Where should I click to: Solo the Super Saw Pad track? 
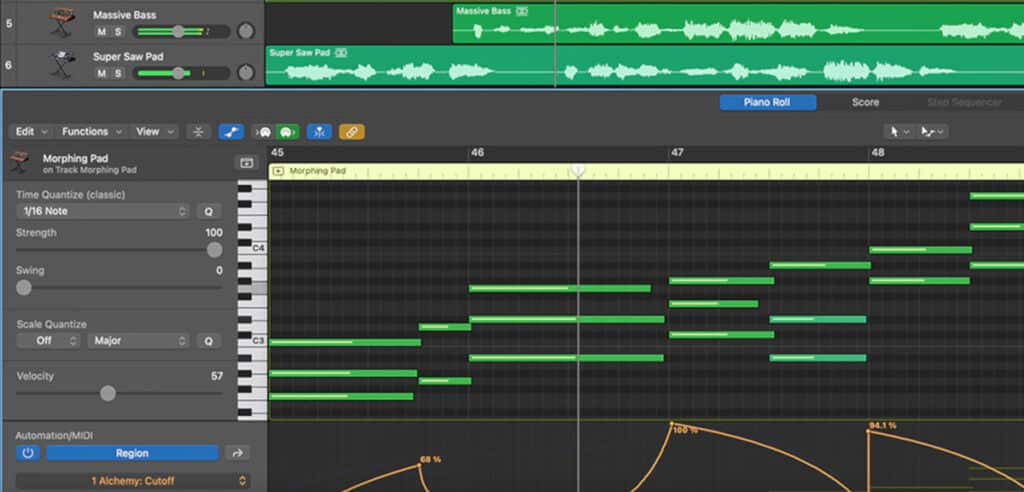click(x=117, y=73)
